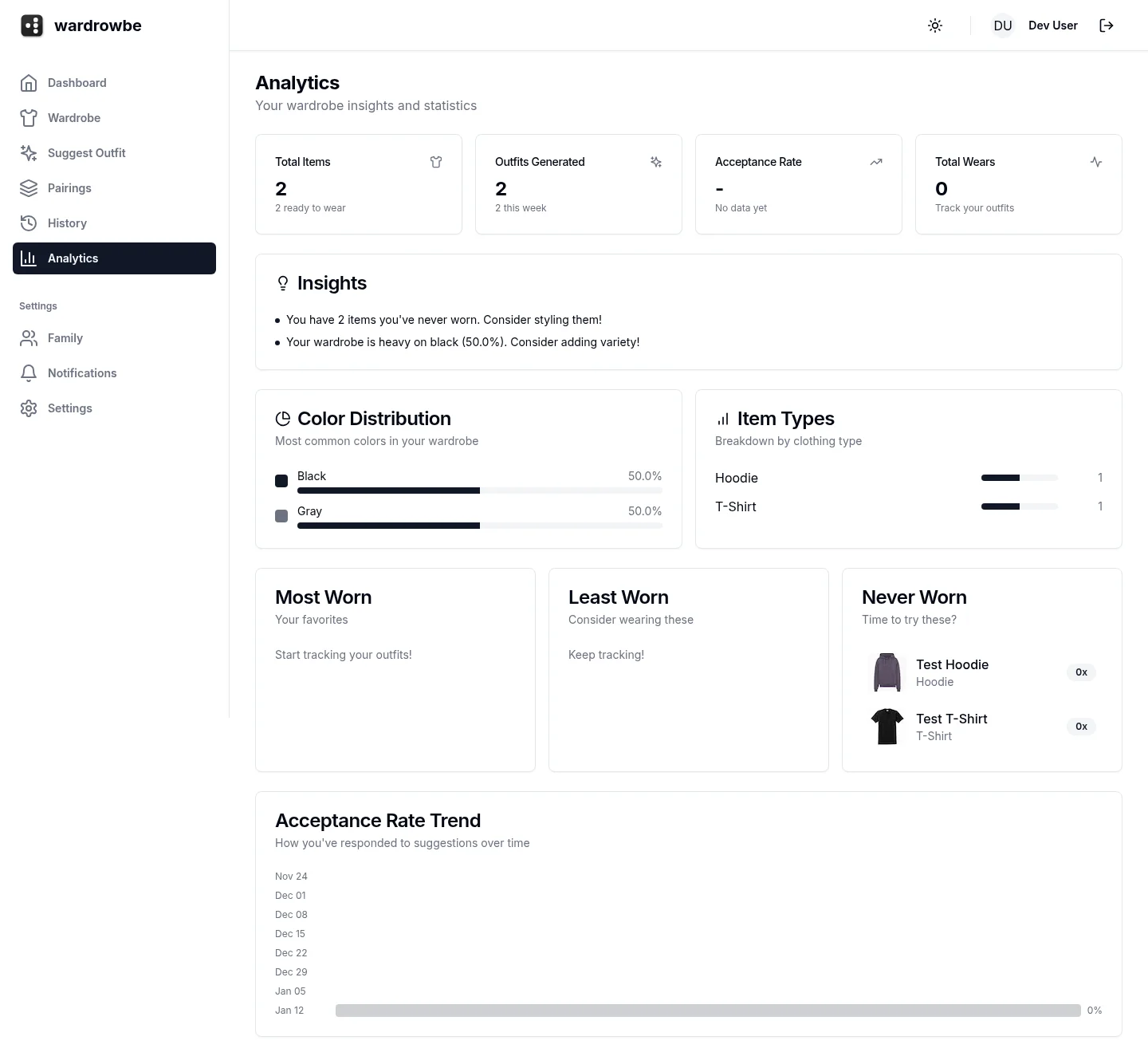The height and width of the screenshot is (1056, 1148).
Task: Go to Family settings
Action: pos(65,338)
